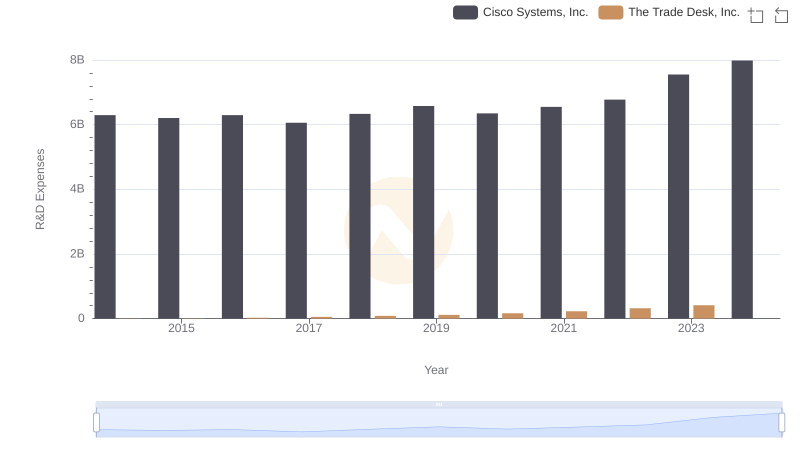The image size is (800, 461).
Task: Click the 4B y-axis label
Action: click(x=77, y=189)
